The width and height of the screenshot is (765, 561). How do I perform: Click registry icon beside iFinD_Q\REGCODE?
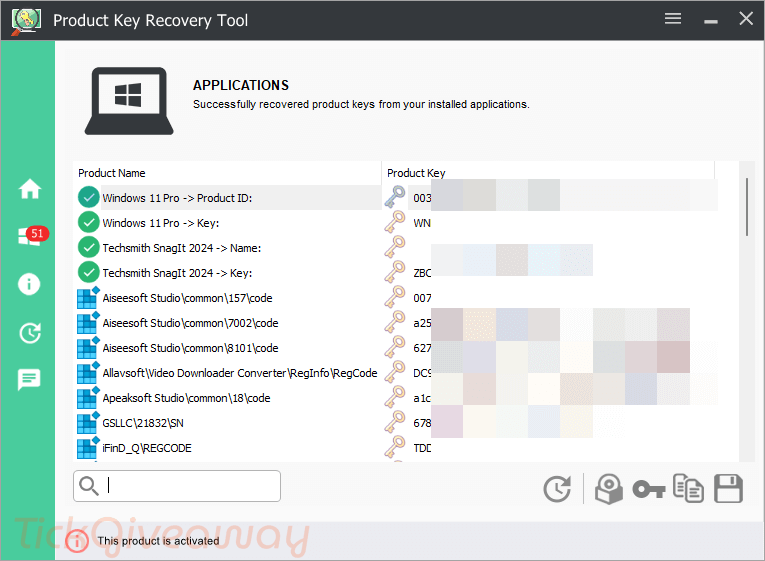tap(88, 448)
